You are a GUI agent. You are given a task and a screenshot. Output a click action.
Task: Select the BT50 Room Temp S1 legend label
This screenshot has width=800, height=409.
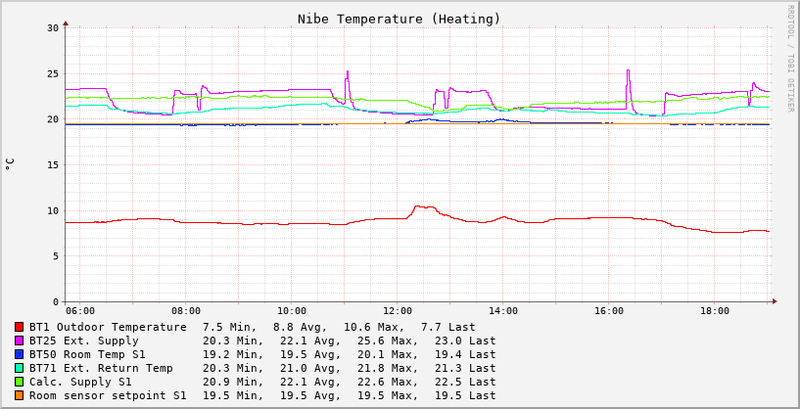pos(87,354)
